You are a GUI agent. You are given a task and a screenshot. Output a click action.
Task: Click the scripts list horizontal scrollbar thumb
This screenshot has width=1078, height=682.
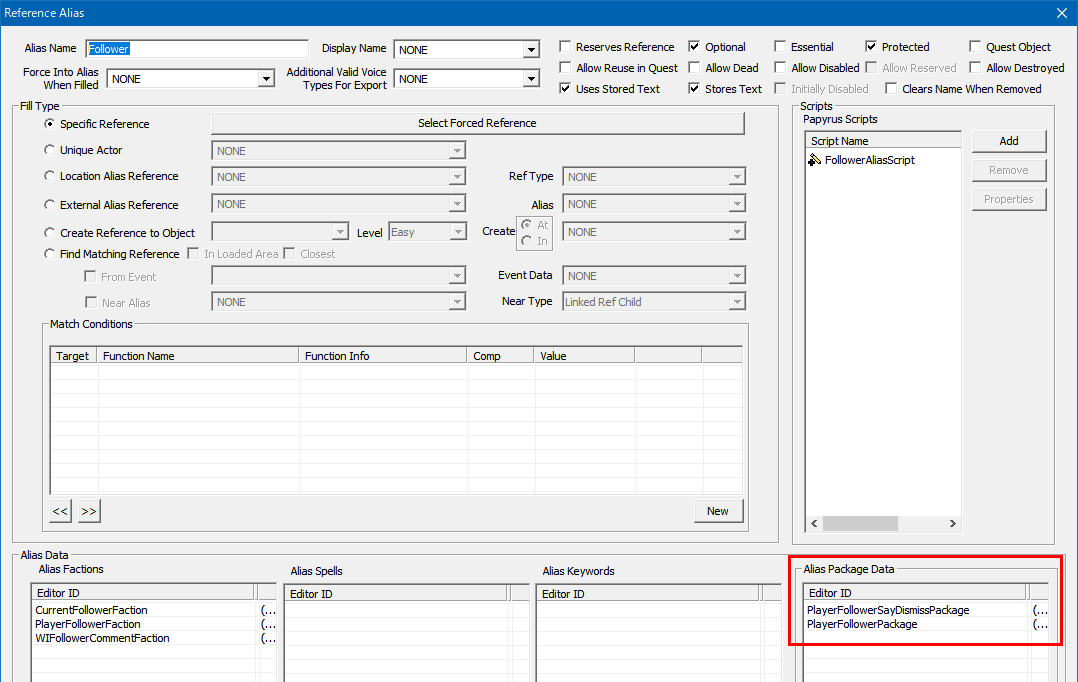(x=860, y=523)
